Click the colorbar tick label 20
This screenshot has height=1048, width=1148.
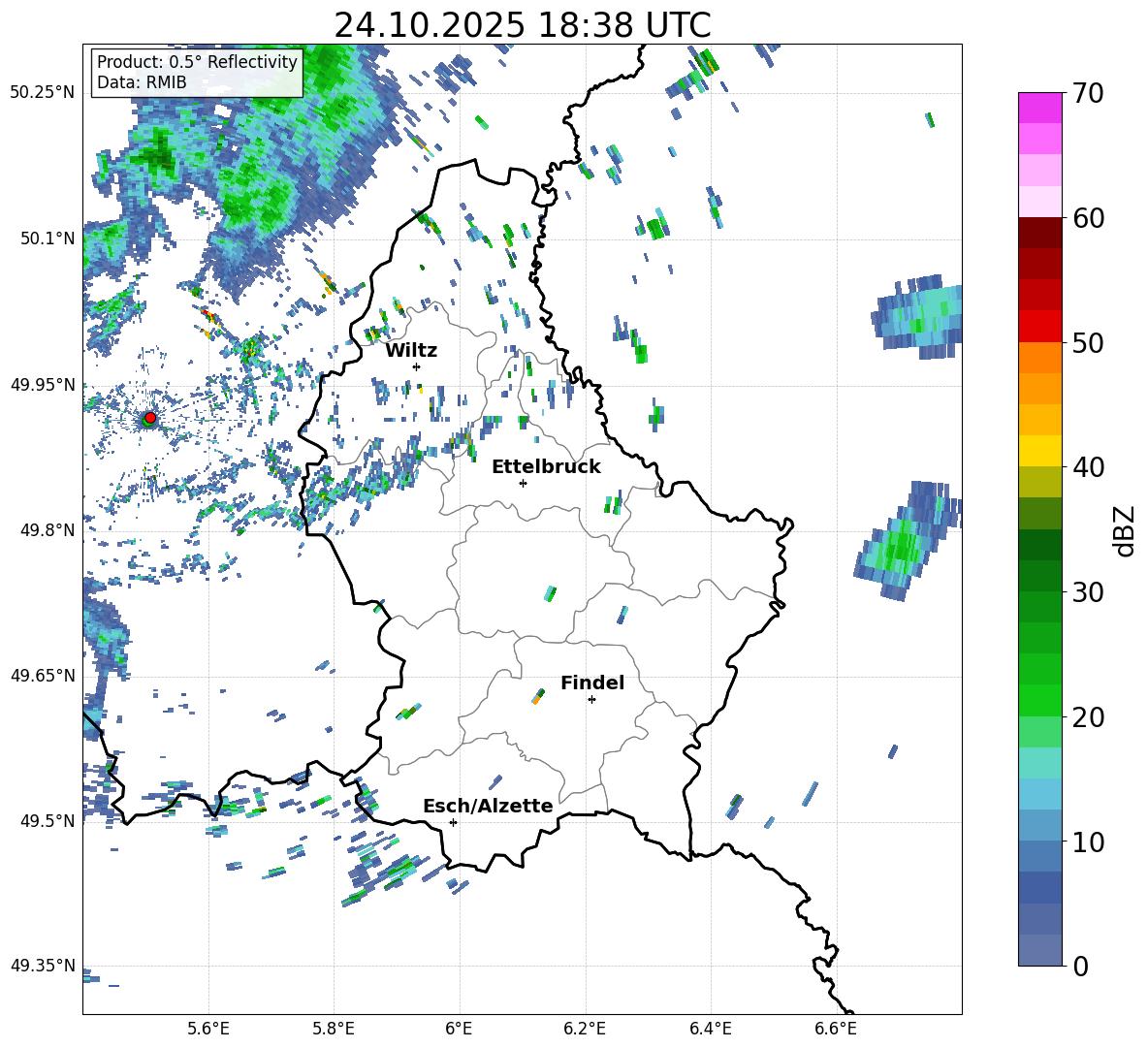point(1088,717)
